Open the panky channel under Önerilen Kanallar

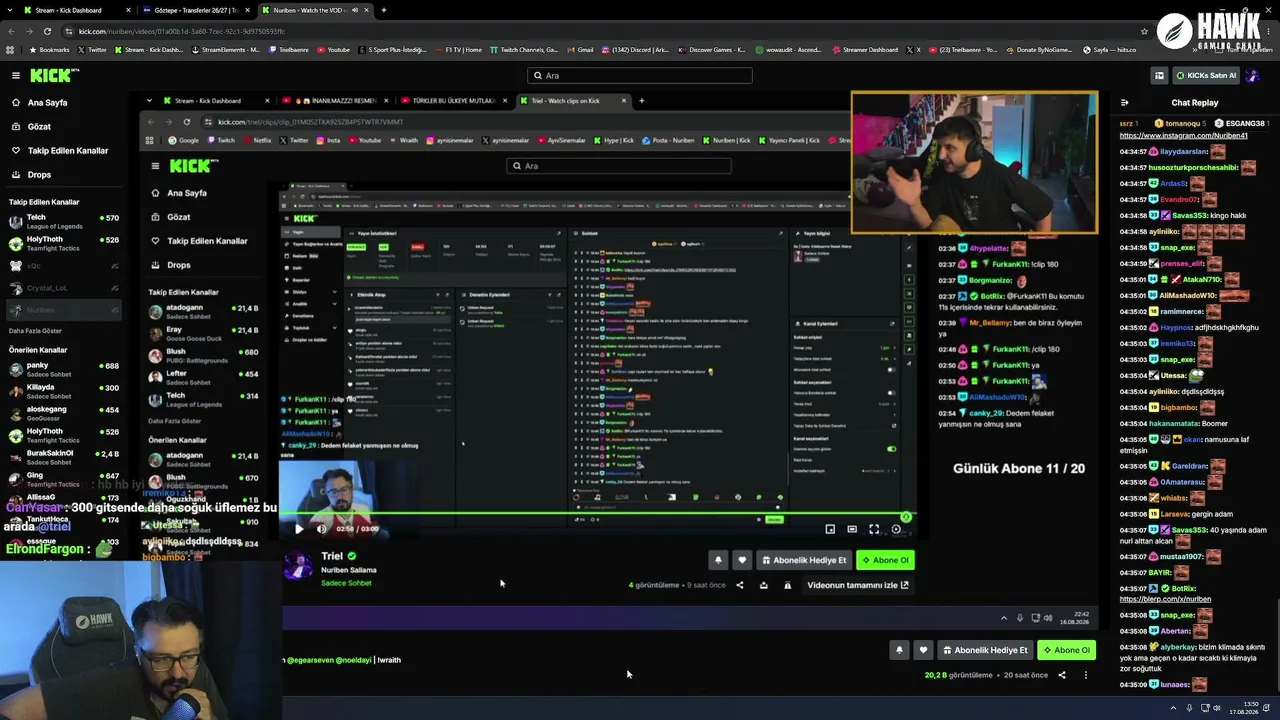click(x=64, y=369)
